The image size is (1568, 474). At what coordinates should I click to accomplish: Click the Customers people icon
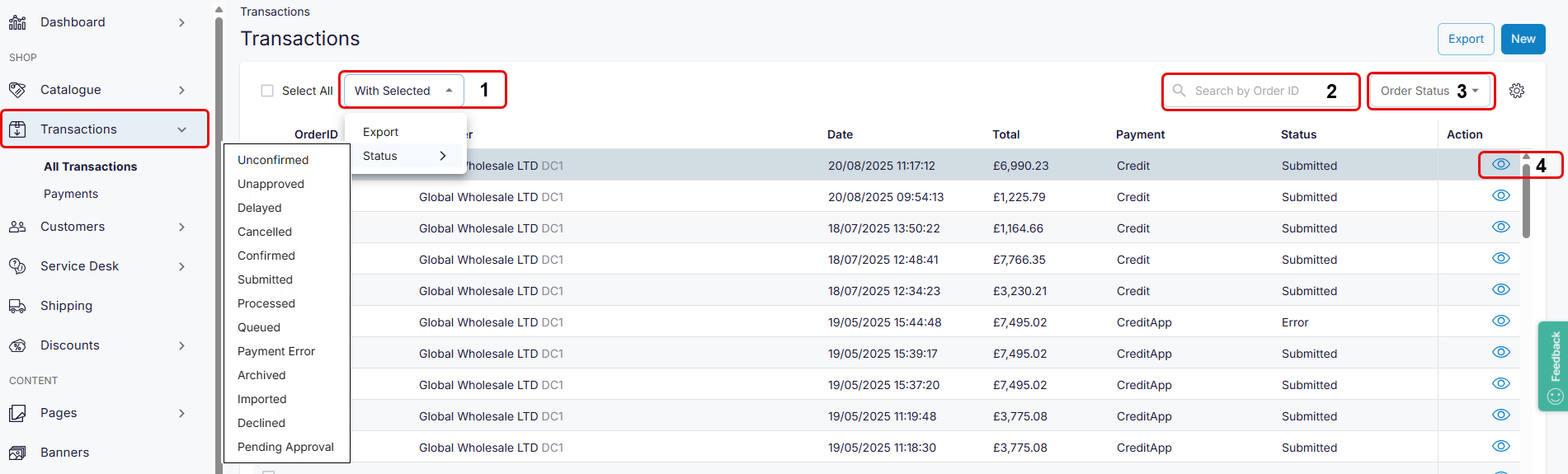click(17, 227)
